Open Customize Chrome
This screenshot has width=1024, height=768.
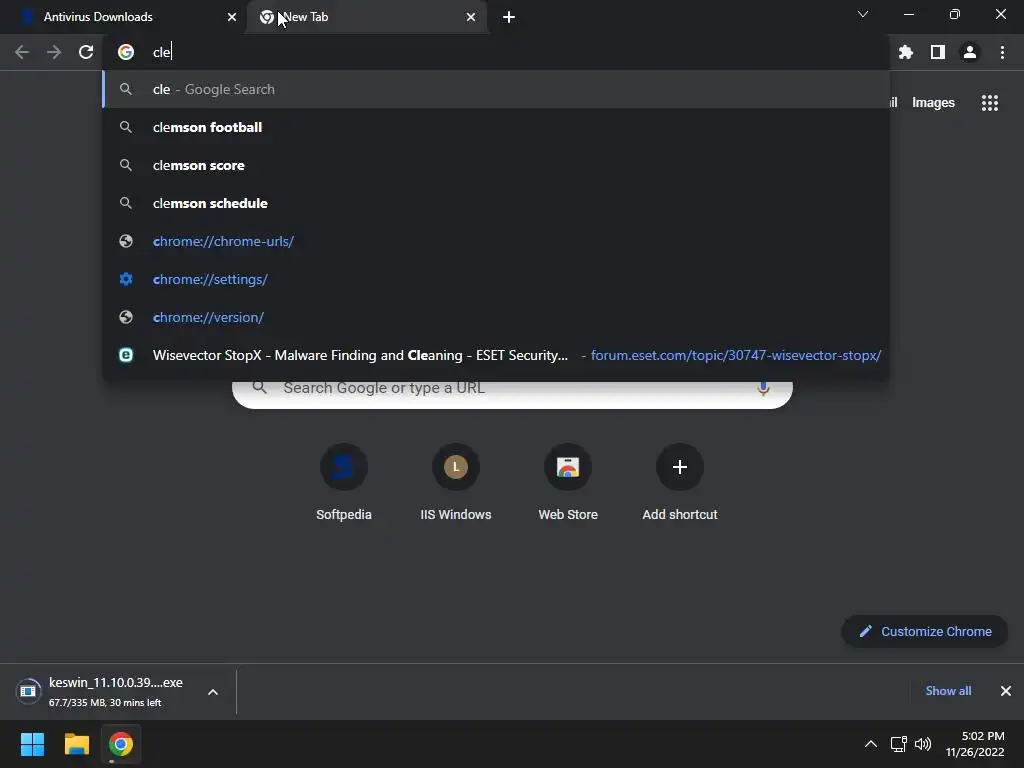[925, 632]
